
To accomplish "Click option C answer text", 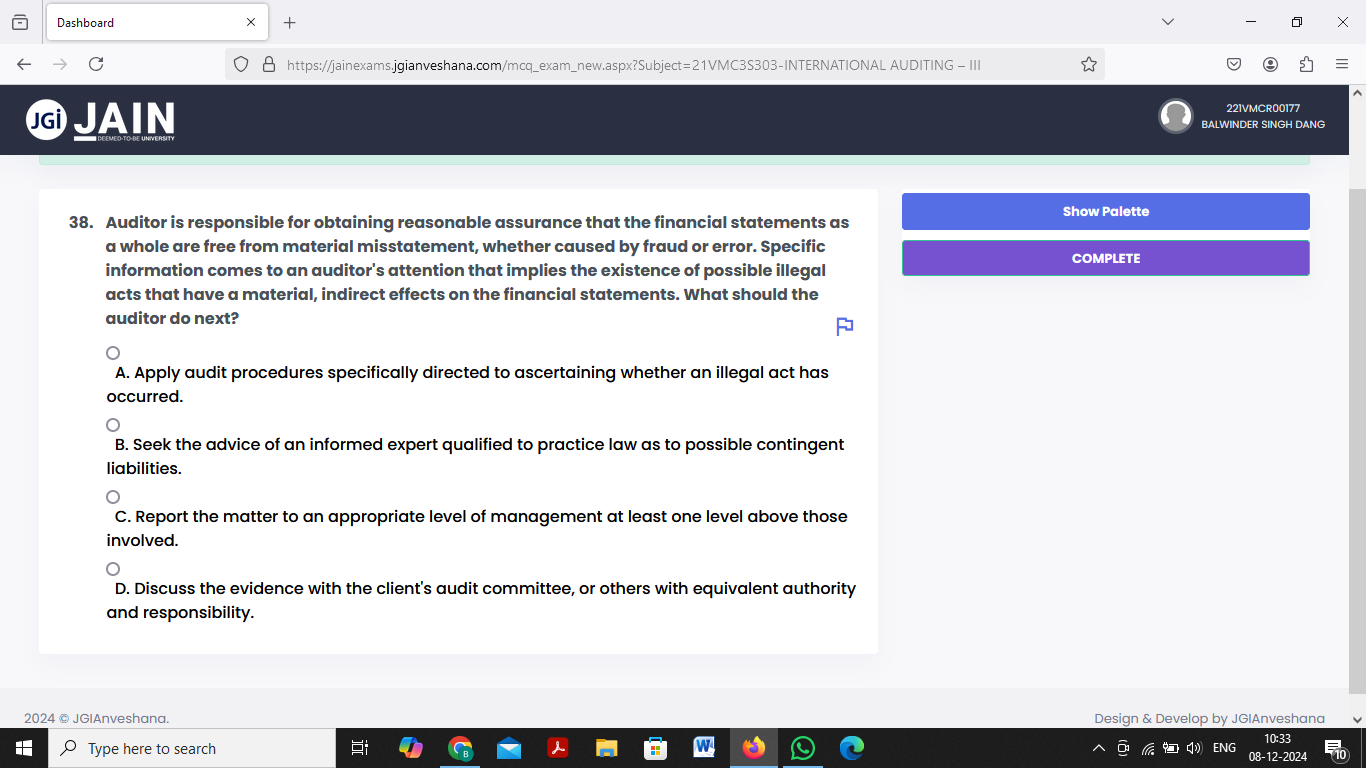I will click(x=477, y=528).
